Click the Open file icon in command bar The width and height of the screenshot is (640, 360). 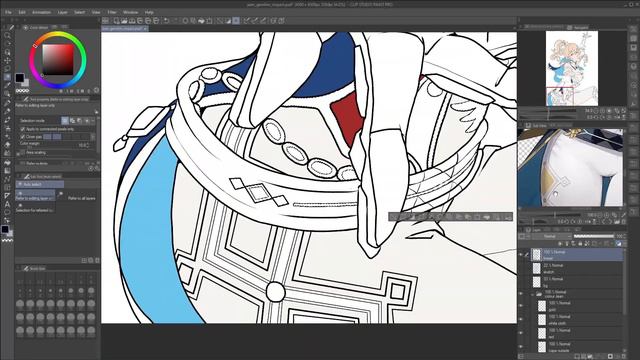pos(124,20)
